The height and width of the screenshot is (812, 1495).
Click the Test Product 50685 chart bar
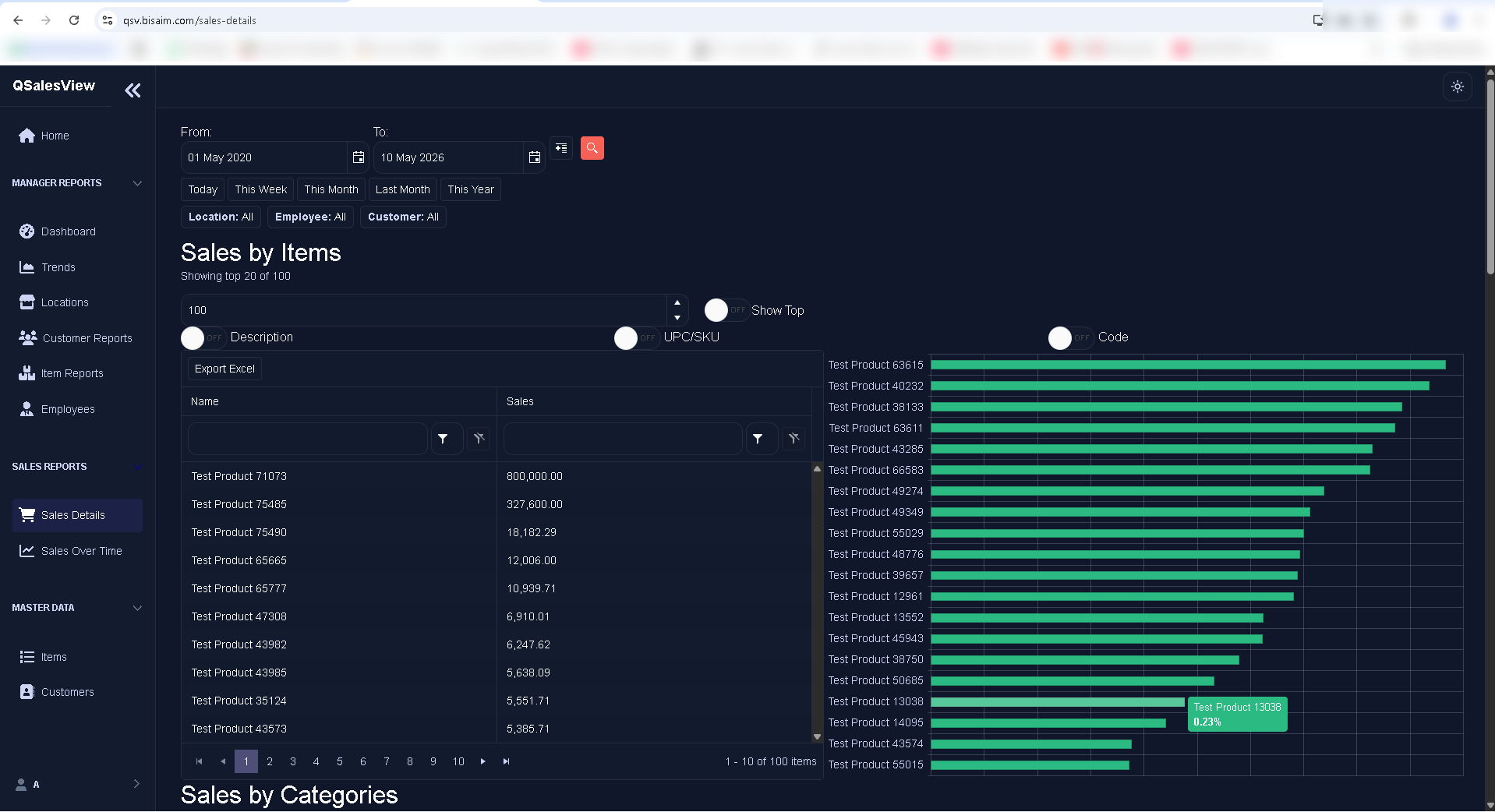tap(1073, 681)
